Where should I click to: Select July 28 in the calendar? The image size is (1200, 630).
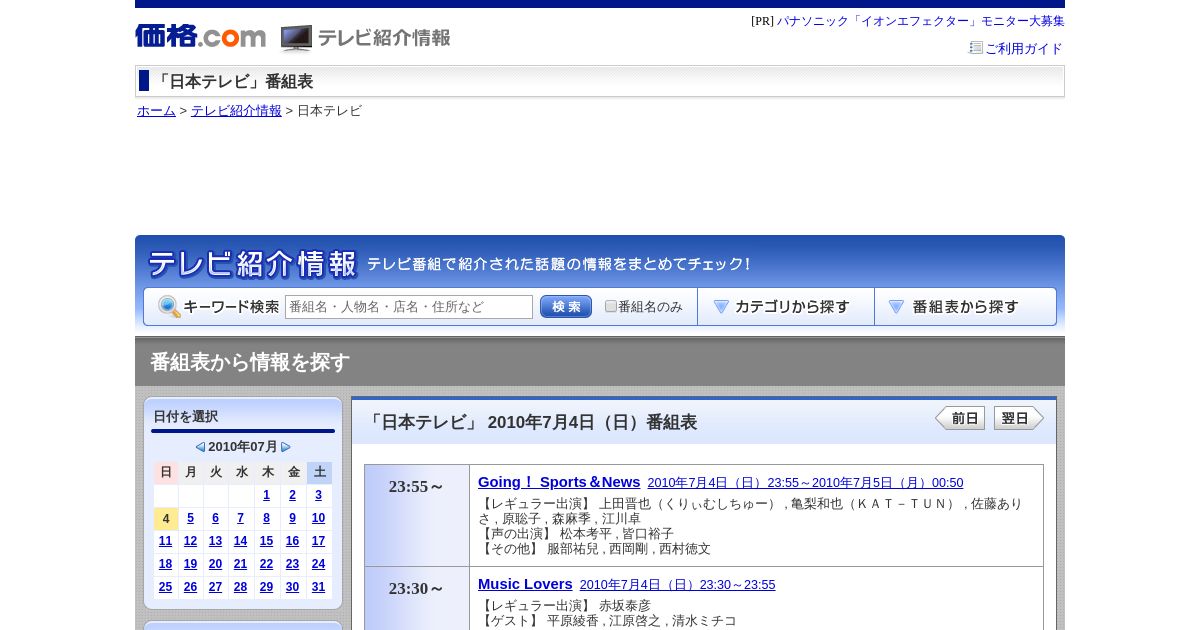[x=240, y=587]
